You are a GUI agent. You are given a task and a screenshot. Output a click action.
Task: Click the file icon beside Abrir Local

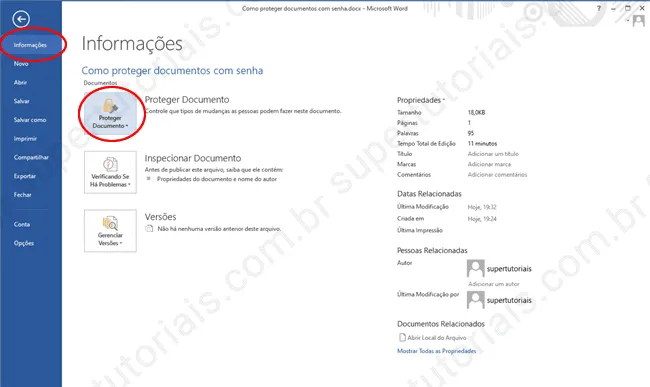click(402, 337)
